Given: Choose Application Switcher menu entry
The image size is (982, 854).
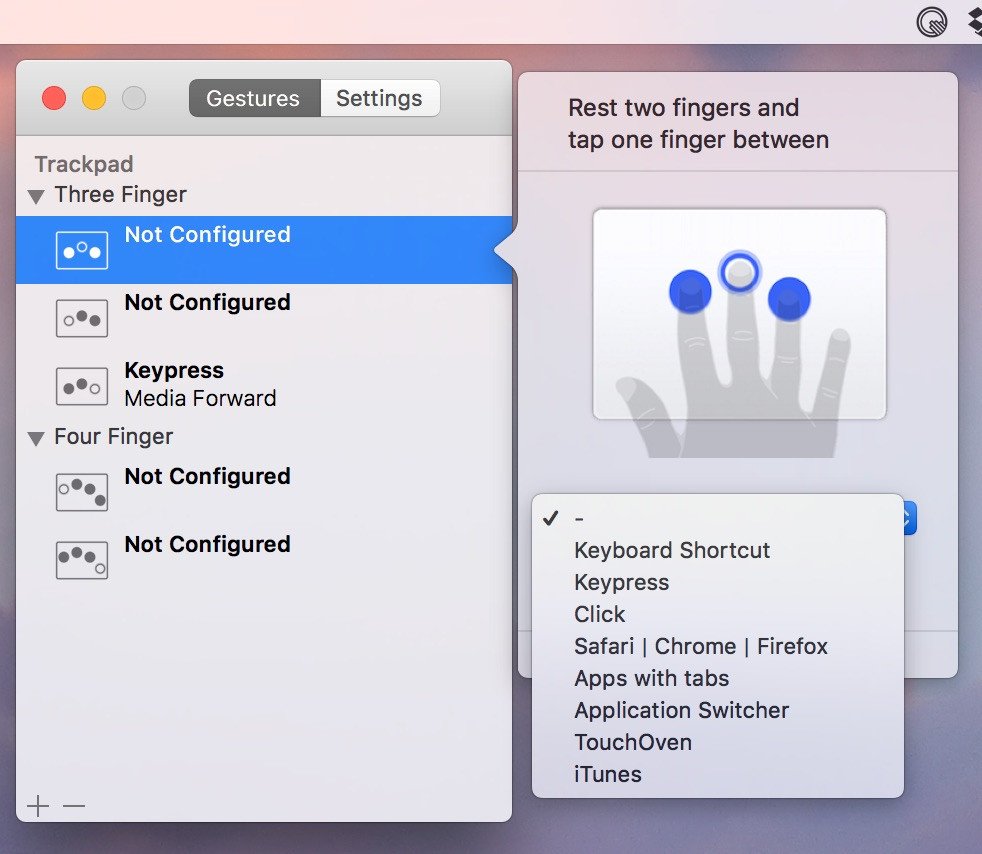Looking at the screenshot, I should point(718,710).
